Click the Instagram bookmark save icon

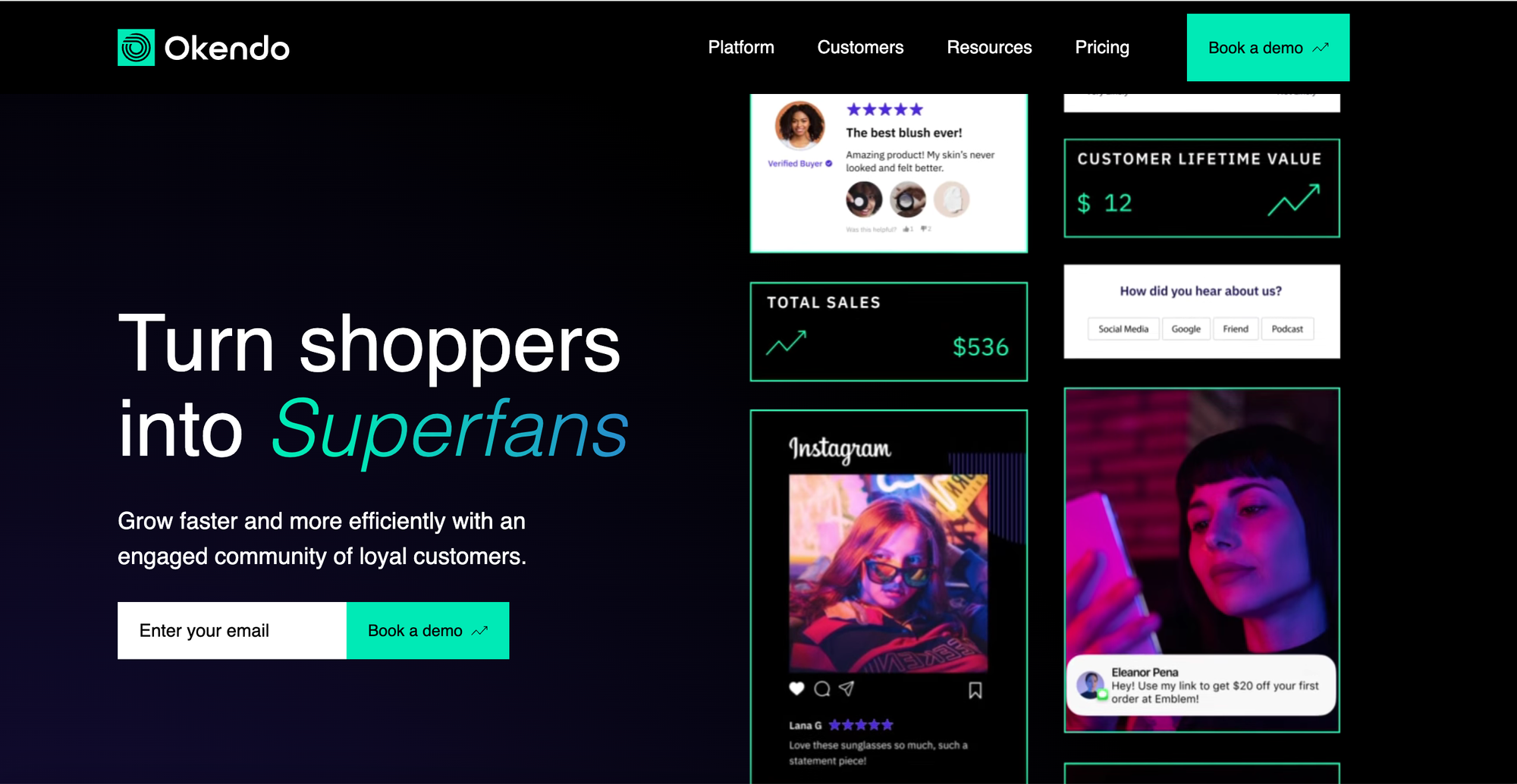[x=975, y=690]
